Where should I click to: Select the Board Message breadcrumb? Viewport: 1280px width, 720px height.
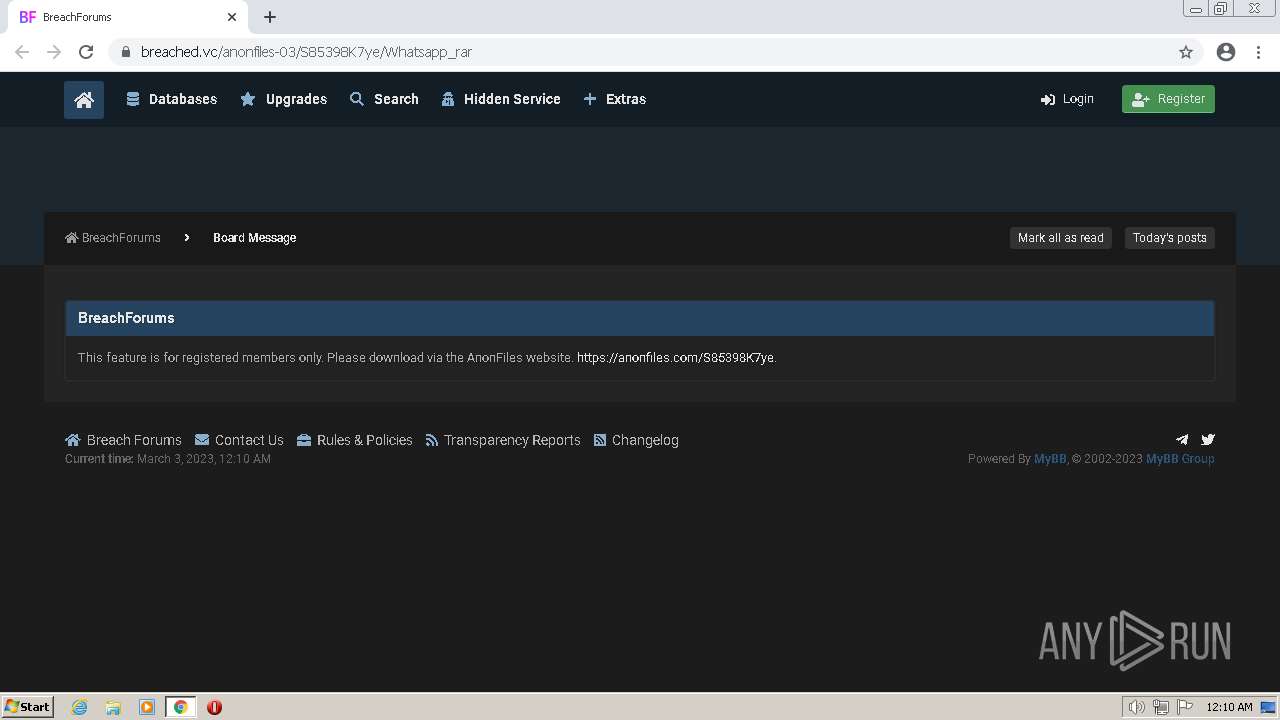254,238
